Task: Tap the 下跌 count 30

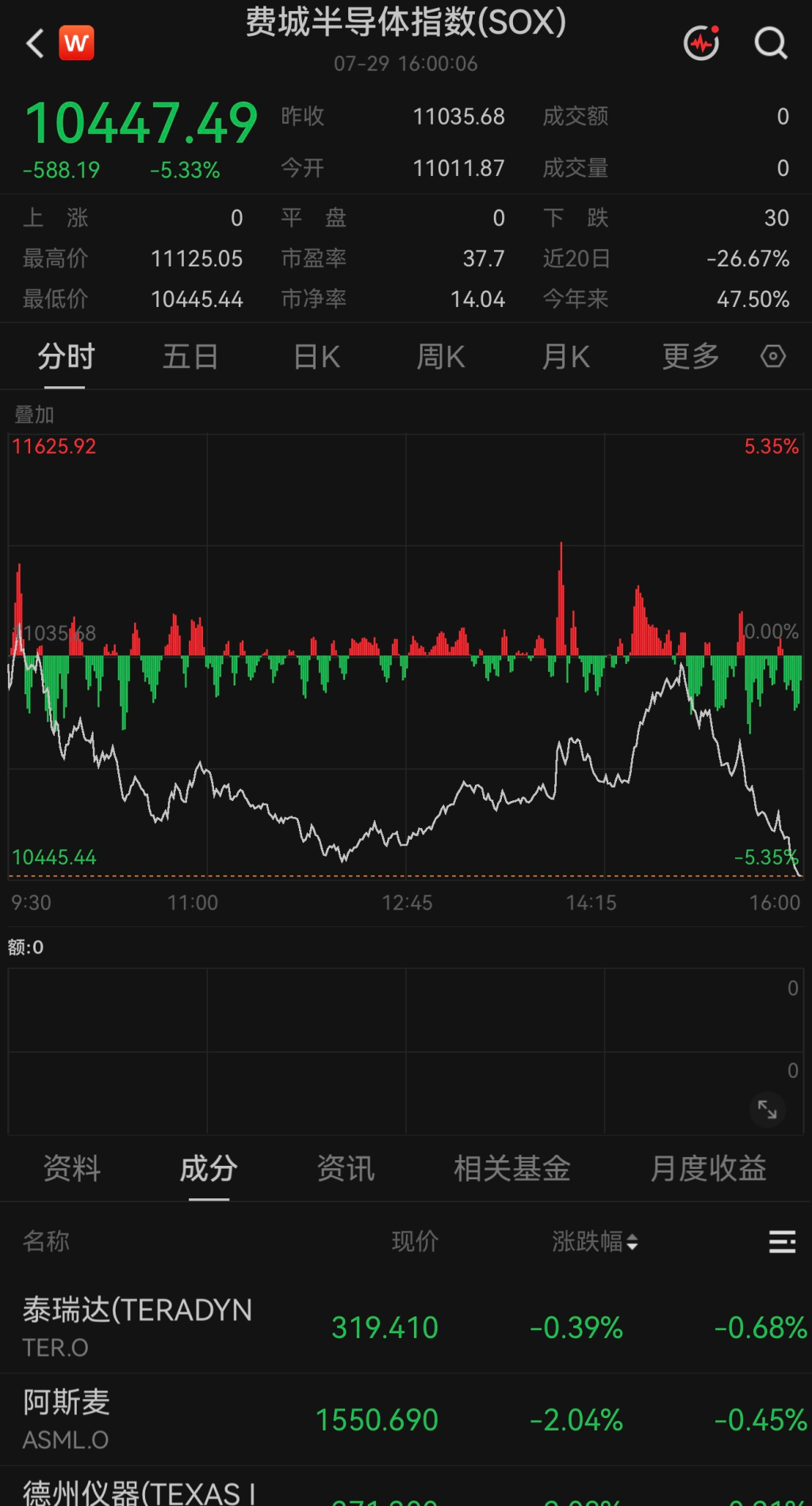Action: click(776, 218)
